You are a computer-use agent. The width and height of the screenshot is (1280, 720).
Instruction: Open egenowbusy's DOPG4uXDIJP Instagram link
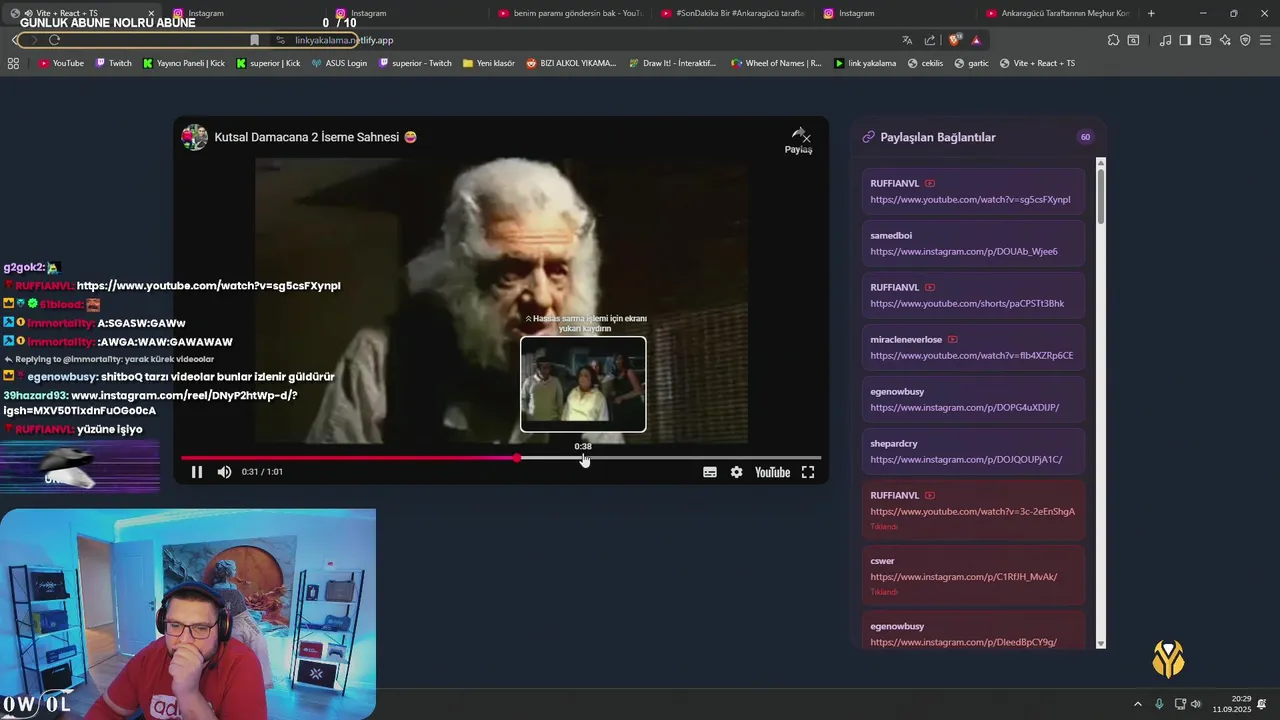(x=964, y=407)
